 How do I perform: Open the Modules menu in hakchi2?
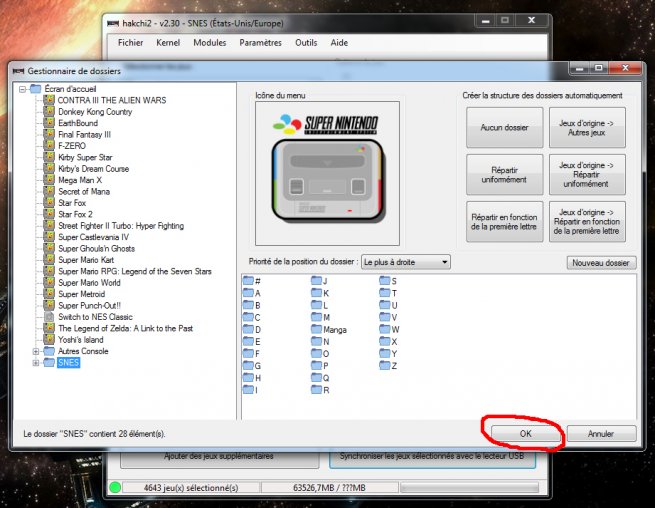tap(210, 43)
